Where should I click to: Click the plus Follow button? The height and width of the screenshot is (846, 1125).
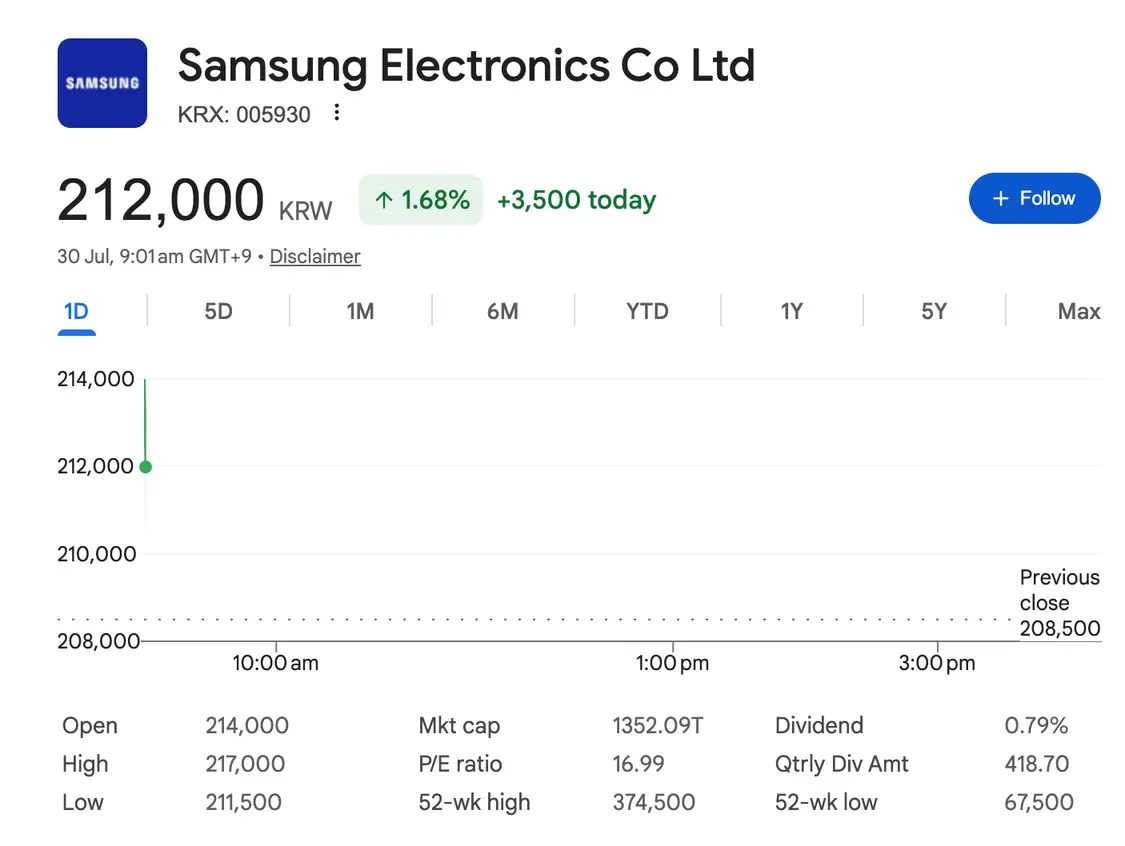(1034, 198)
